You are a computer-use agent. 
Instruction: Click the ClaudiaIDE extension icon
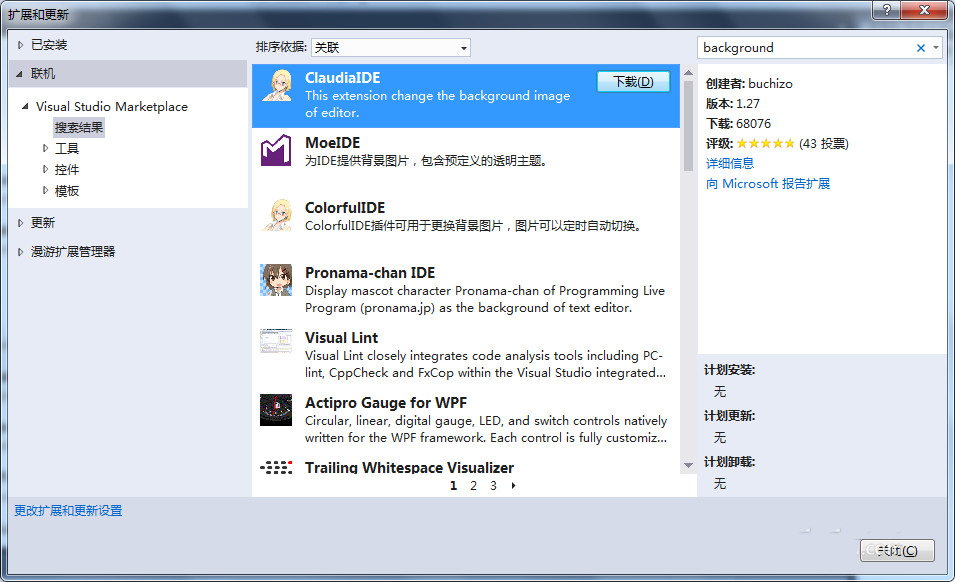coord(277,85)
